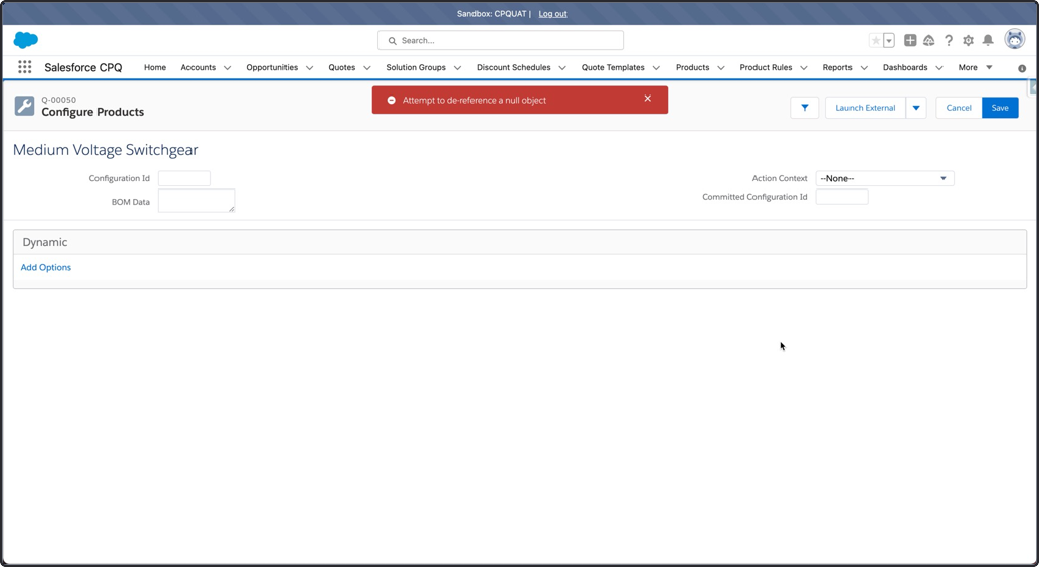Click the Medium Voltage Switchgear heading
Image resolution: width=1039 pixels, height=567 pixels.
(106, 150)
